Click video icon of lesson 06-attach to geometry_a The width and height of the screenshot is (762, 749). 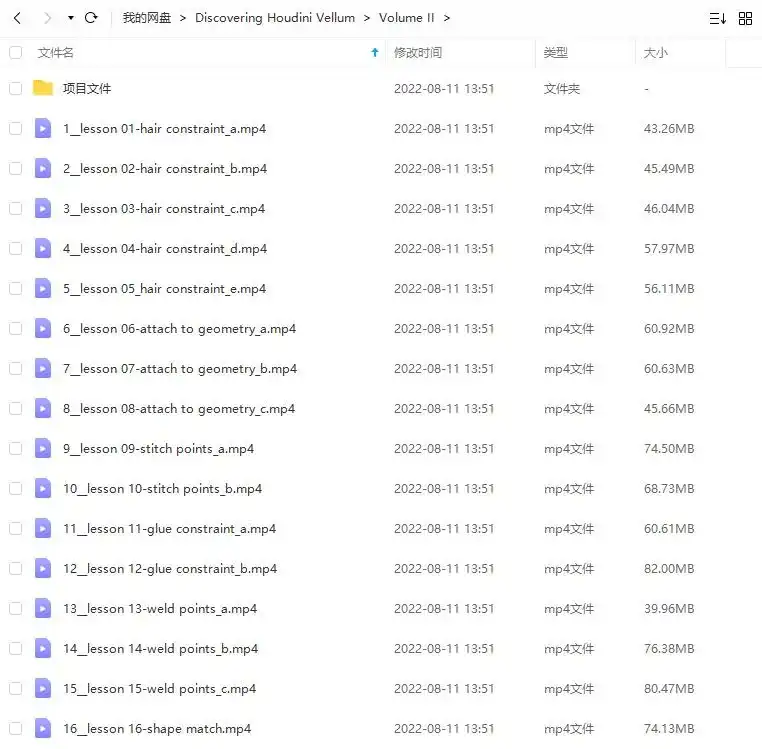43,329
